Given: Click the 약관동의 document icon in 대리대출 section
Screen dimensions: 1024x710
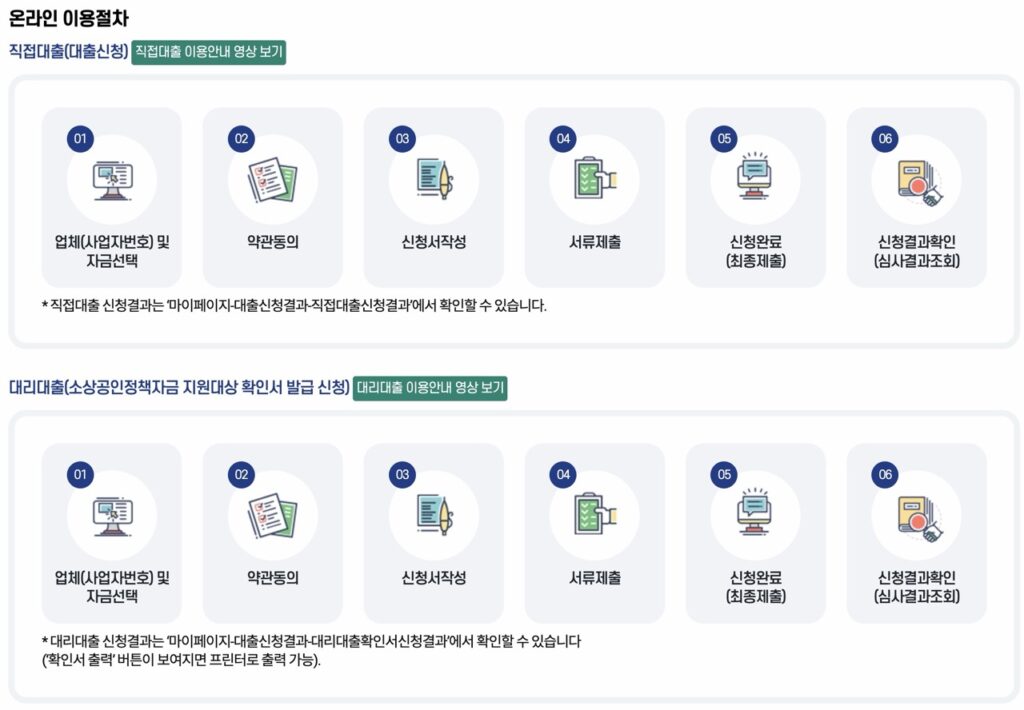Looking at the screenshot, I should point(272,516).
